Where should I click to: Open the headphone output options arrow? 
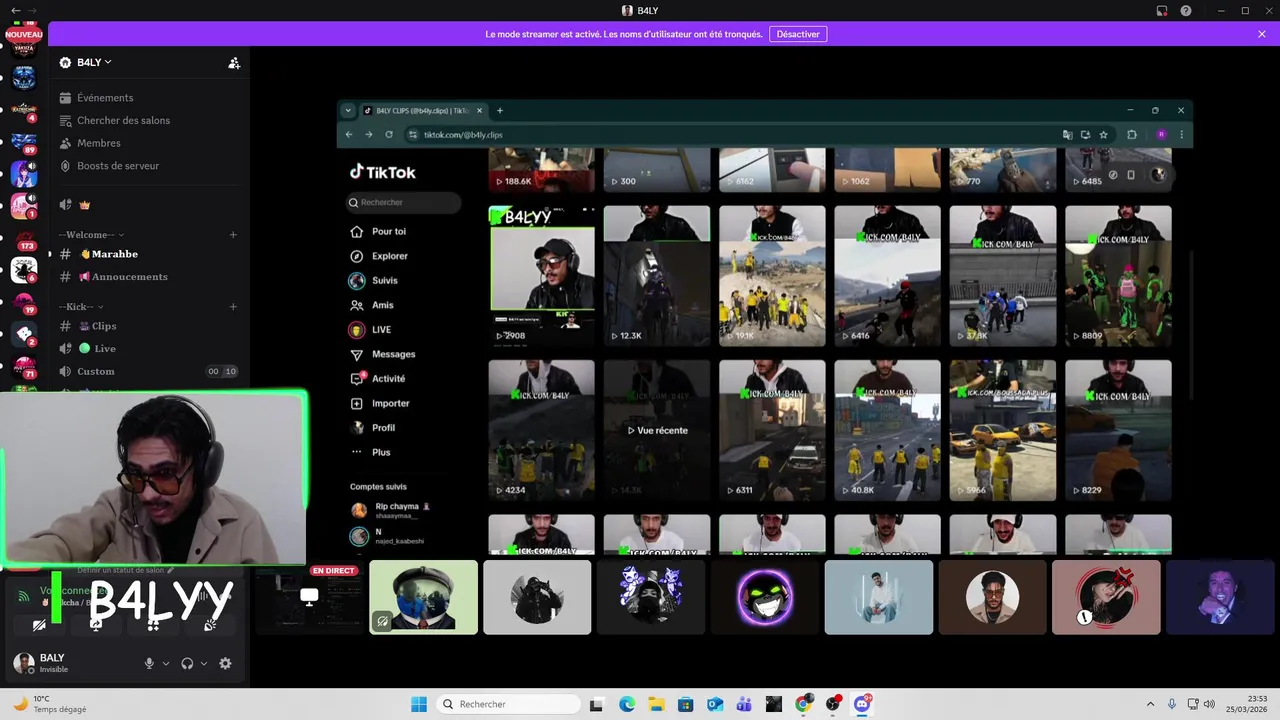[204, 663]
